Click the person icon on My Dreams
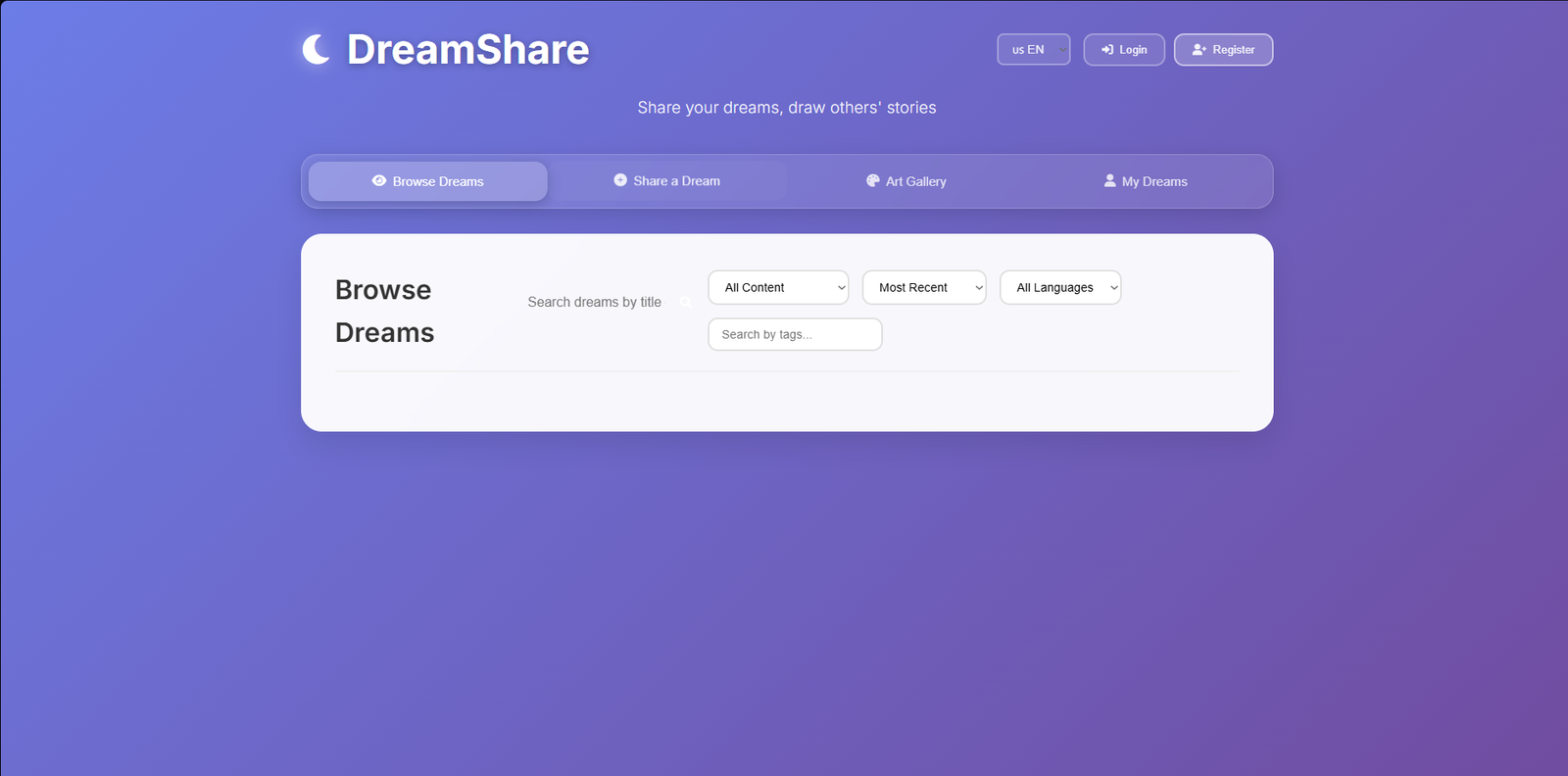1568x776 pixels. (1109, 181)
